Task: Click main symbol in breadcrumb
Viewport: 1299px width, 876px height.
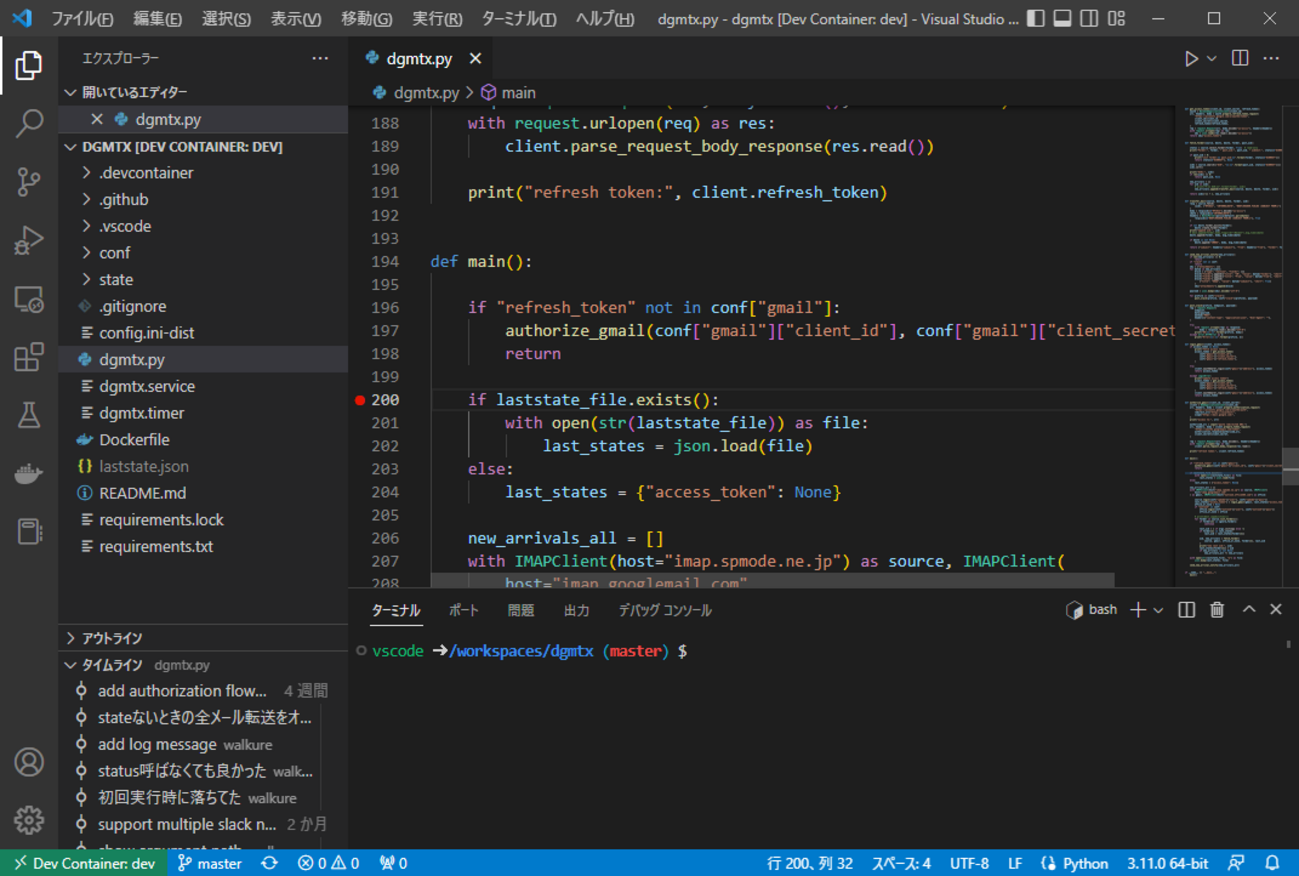Action: point(508,92)
